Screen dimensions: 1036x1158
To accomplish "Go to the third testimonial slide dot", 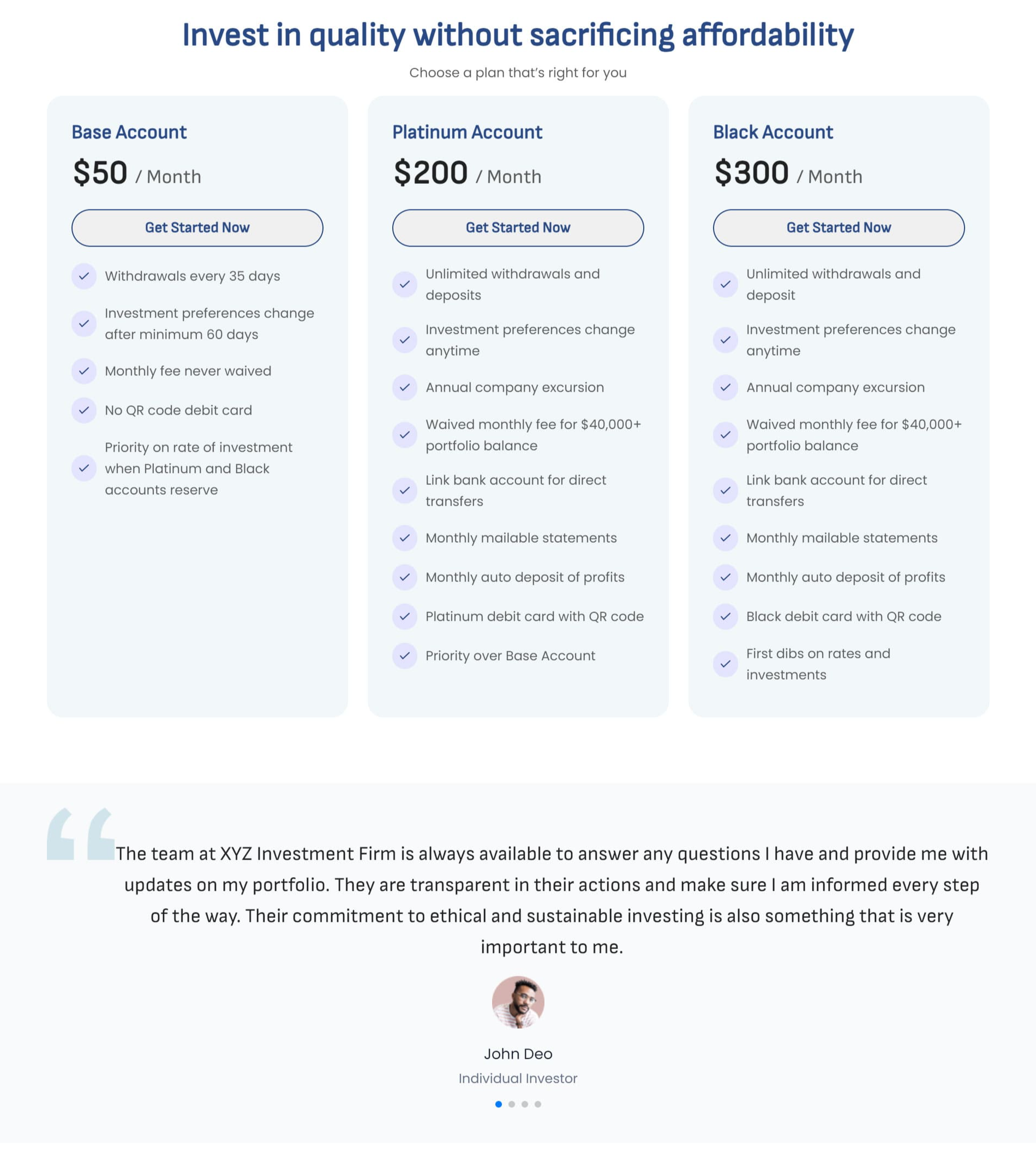I will [x=525, y=1104].
